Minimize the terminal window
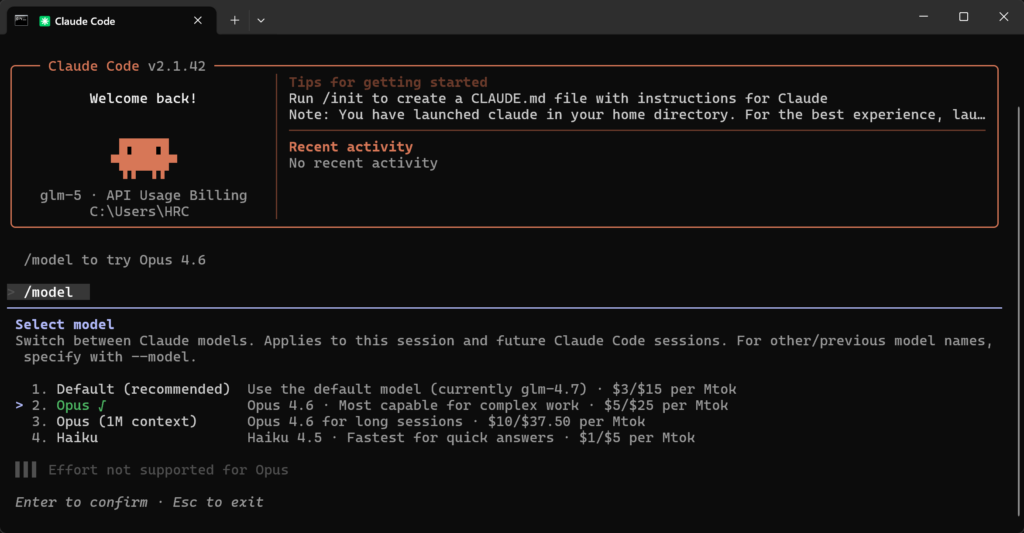This screenshot has width=1024, height=533. click(917, 17)
